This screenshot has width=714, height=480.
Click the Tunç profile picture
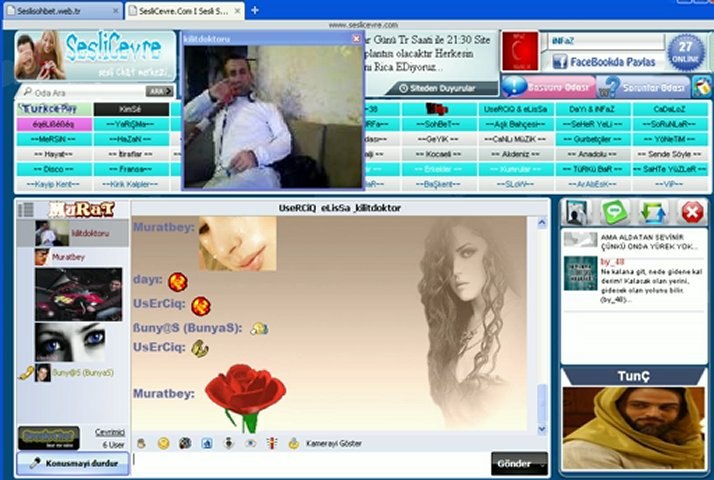[633, 427]
